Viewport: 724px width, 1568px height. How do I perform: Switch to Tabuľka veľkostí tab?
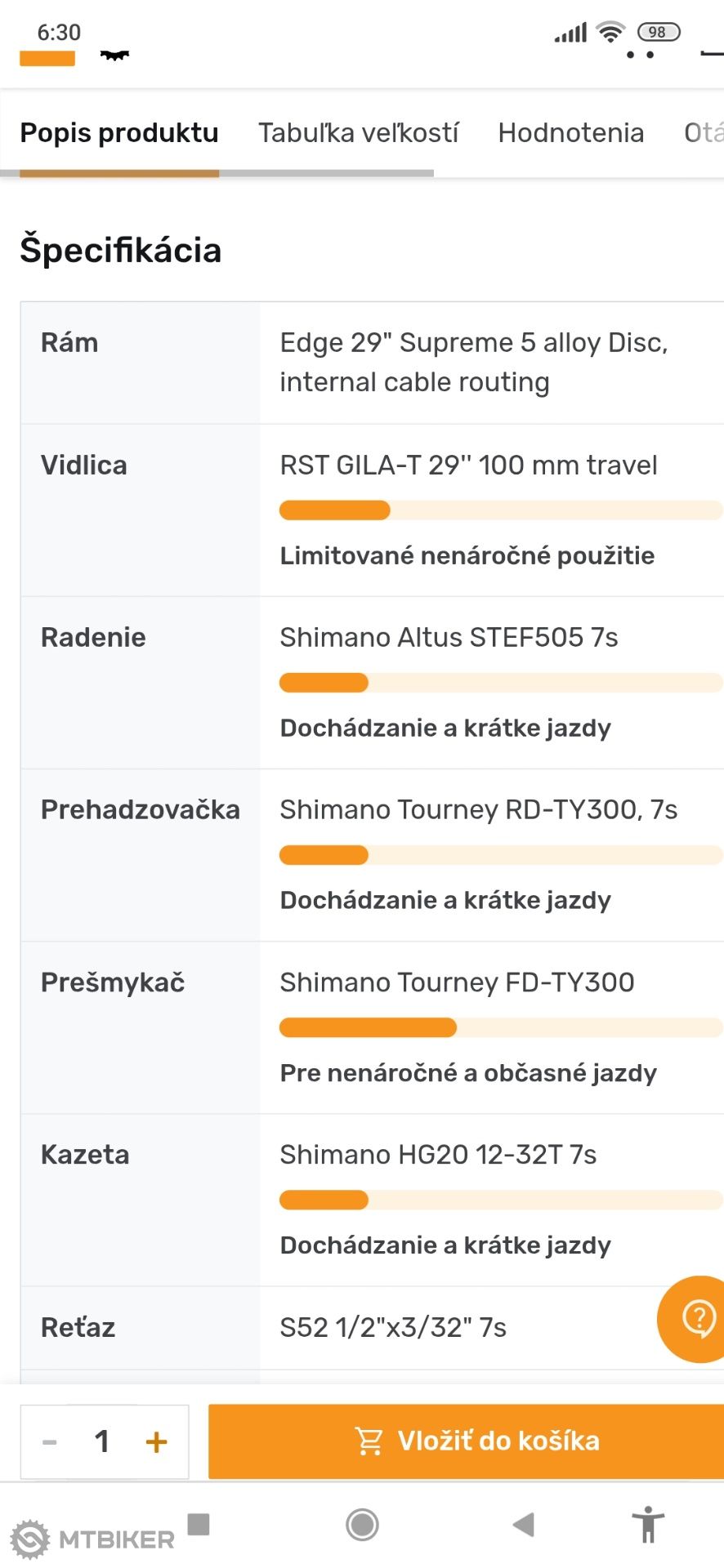pyautogui.click(x=359, y=132)
